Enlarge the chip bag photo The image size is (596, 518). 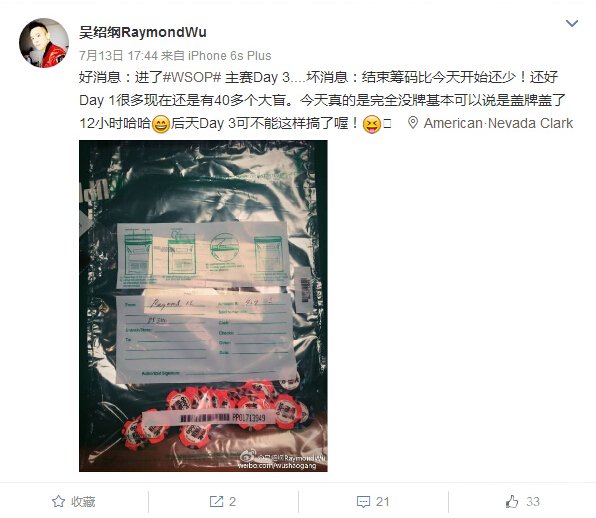click(203, 306)
